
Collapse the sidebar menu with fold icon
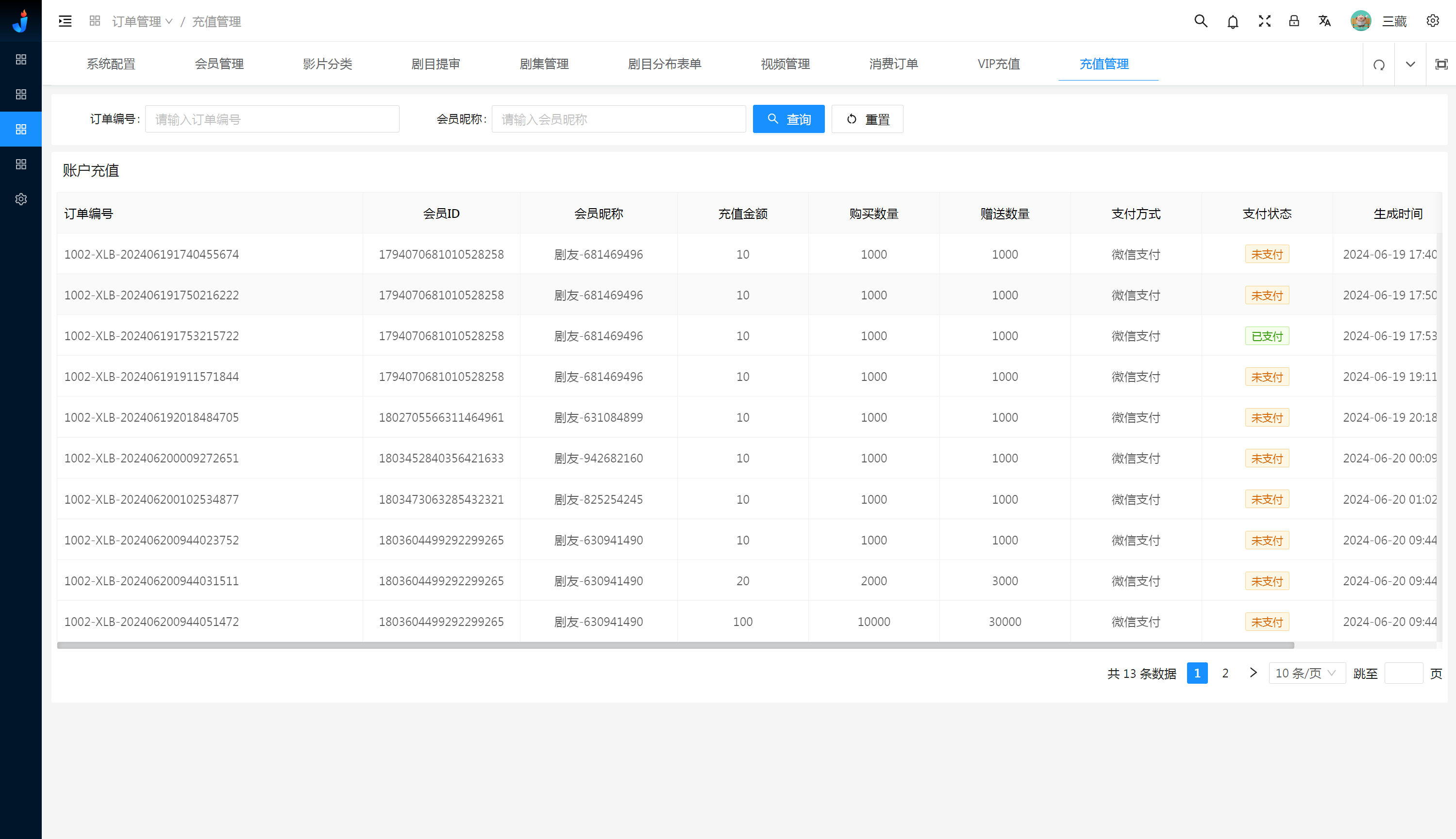(65, 21)
